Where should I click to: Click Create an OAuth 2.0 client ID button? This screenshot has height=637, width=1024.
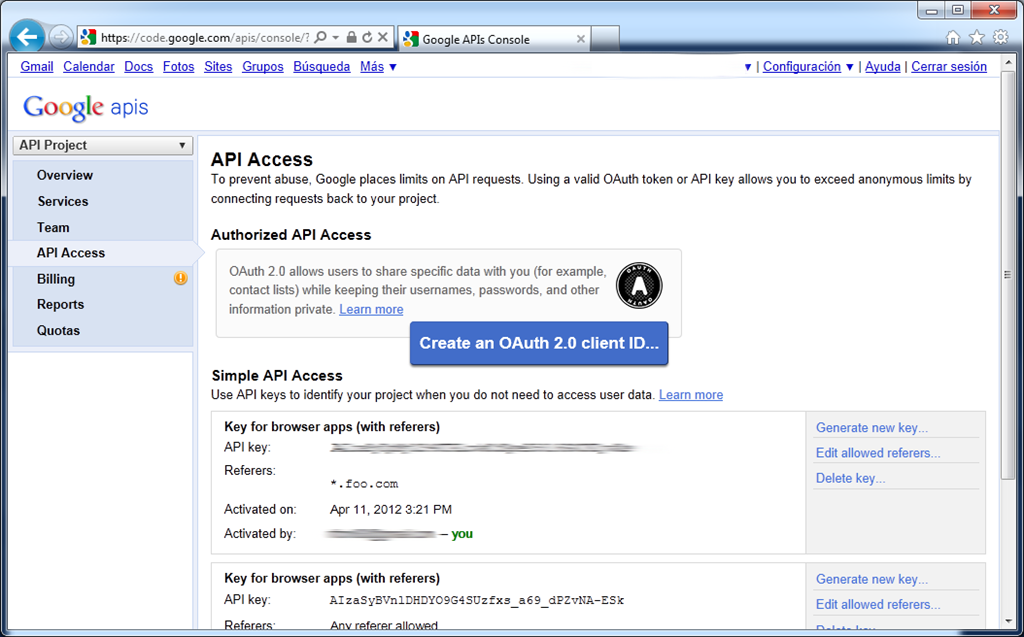pyautogui.click(x=539, y=343)
